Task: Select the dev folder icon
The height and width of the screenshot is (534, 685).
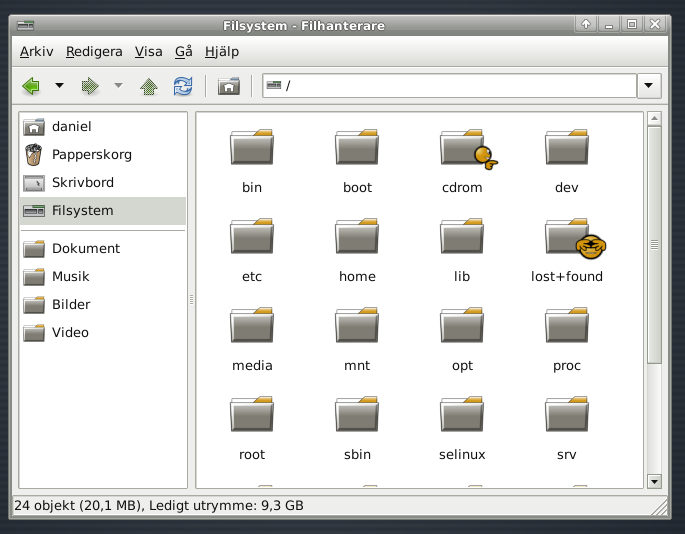Action: click(567, 147)
